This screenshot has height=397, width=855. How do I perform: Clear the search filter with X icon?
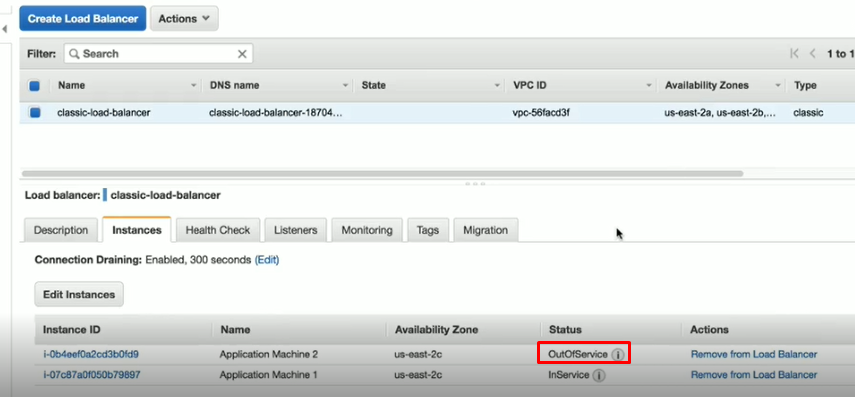pos(242,54)
